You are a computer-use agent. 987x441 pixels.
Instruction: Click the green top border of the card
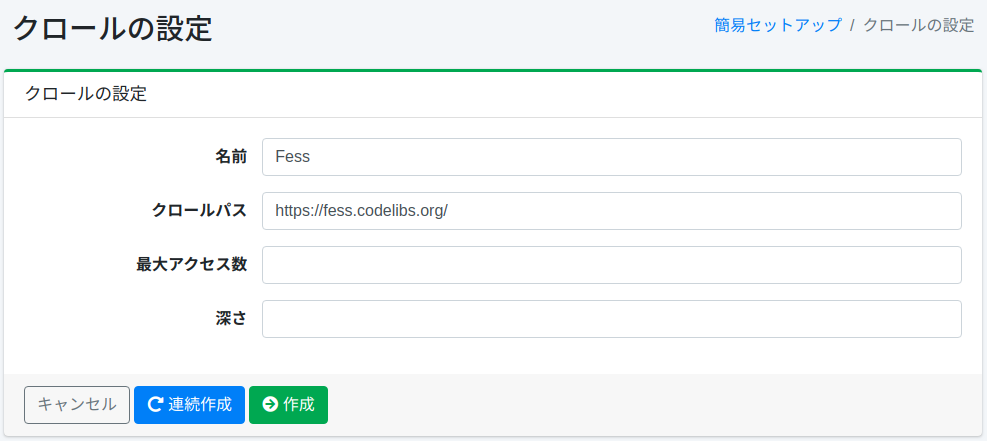[x=493, y=70]
